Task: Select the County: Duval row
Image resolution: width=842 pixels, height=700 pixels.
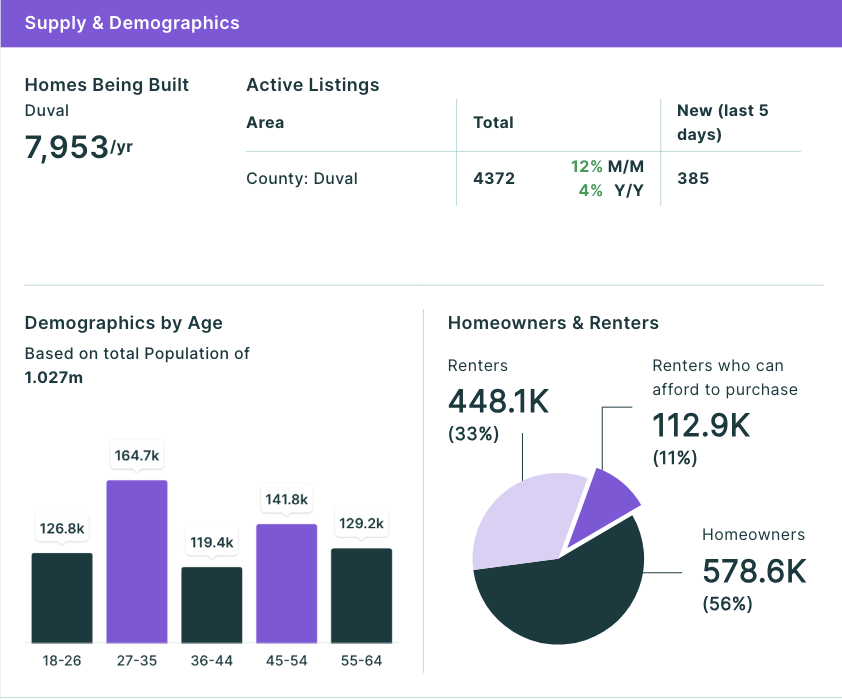Action: [x=524, y=179]
